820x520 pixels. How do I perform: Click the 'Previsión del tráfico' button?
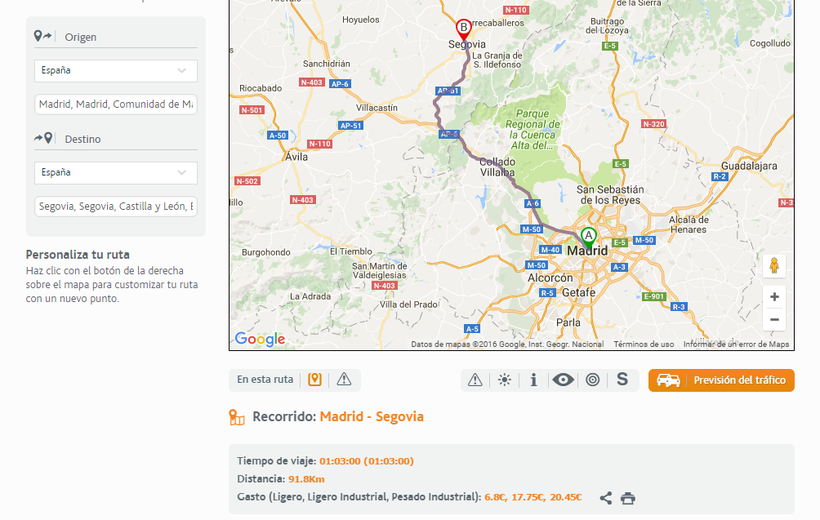(x=721, y=380)
